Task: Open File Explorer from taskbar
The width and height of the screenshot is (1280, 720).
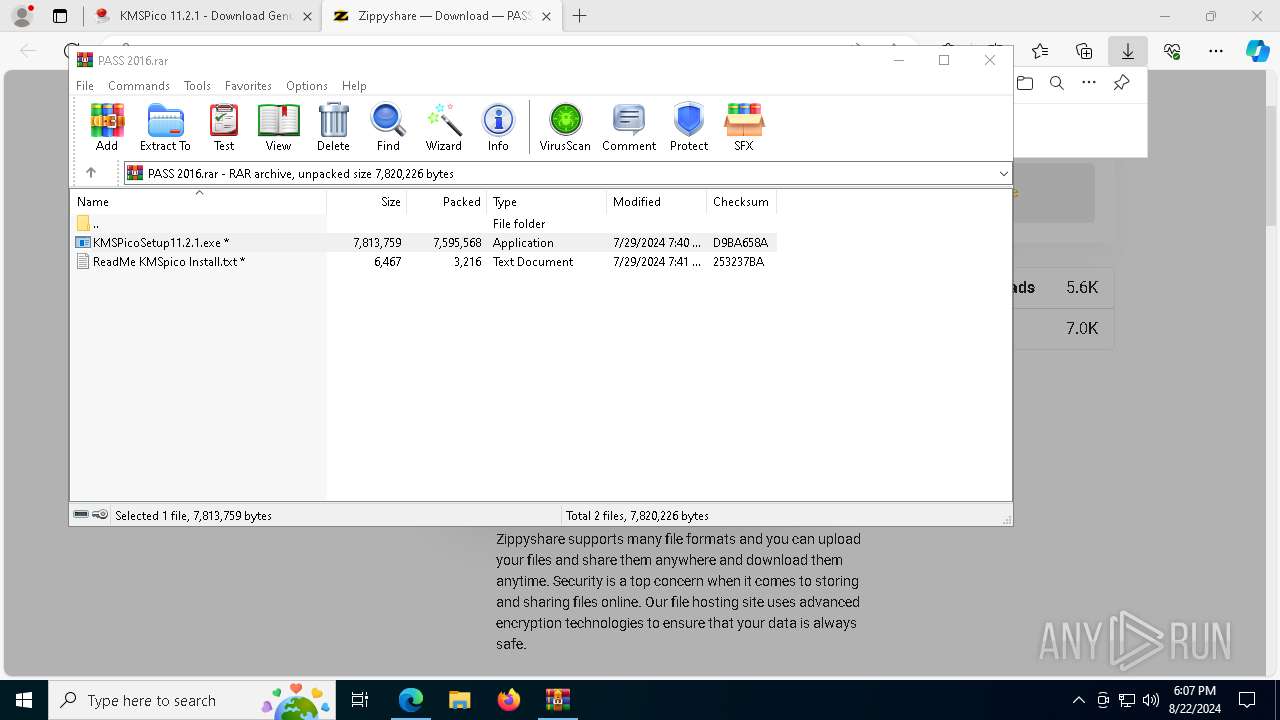Action: tap(460, 700)
